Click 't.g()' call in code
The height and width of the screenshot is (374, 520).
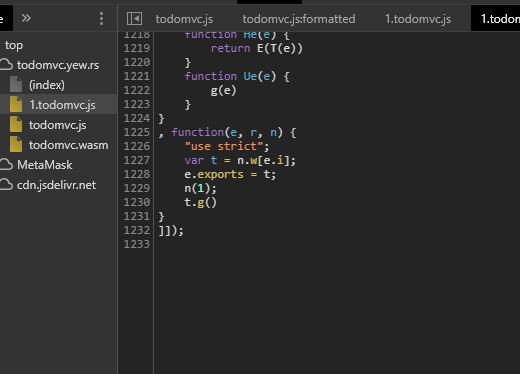click(201, 202)
